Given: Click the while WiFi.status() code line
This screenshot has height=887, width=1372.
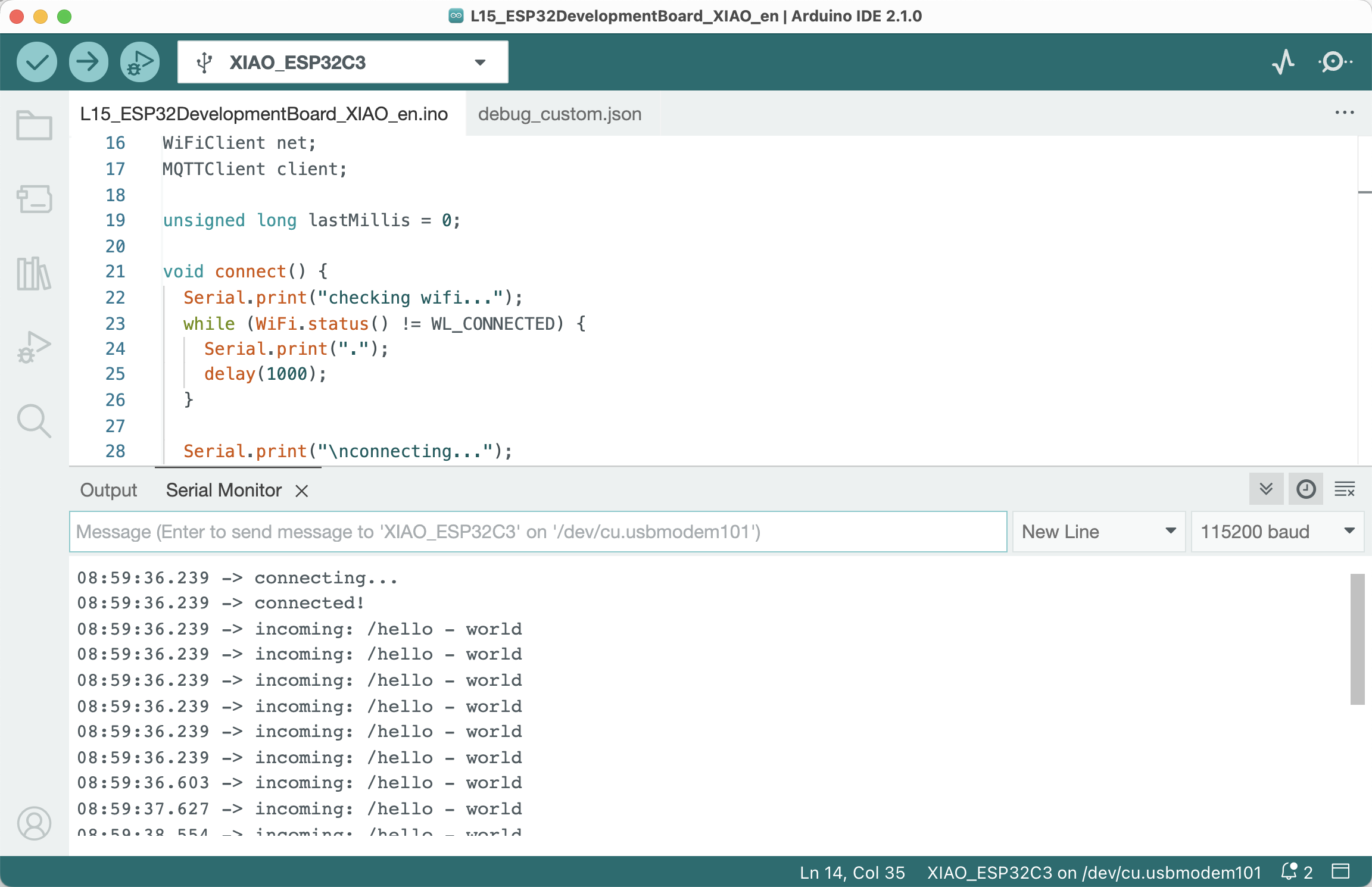Looking at the screenshot, I should (x=385, y=324).
